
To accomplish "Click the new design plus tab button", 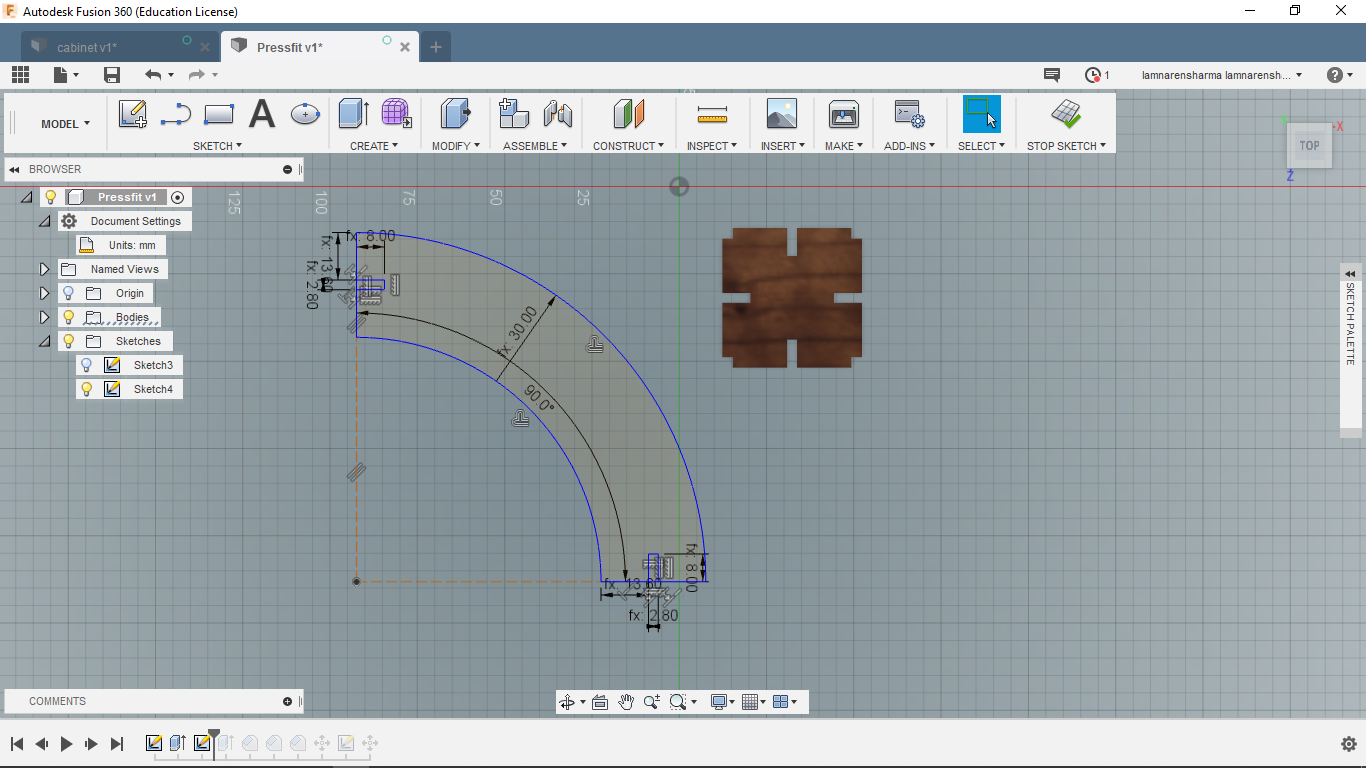I will tap(435, 47).
